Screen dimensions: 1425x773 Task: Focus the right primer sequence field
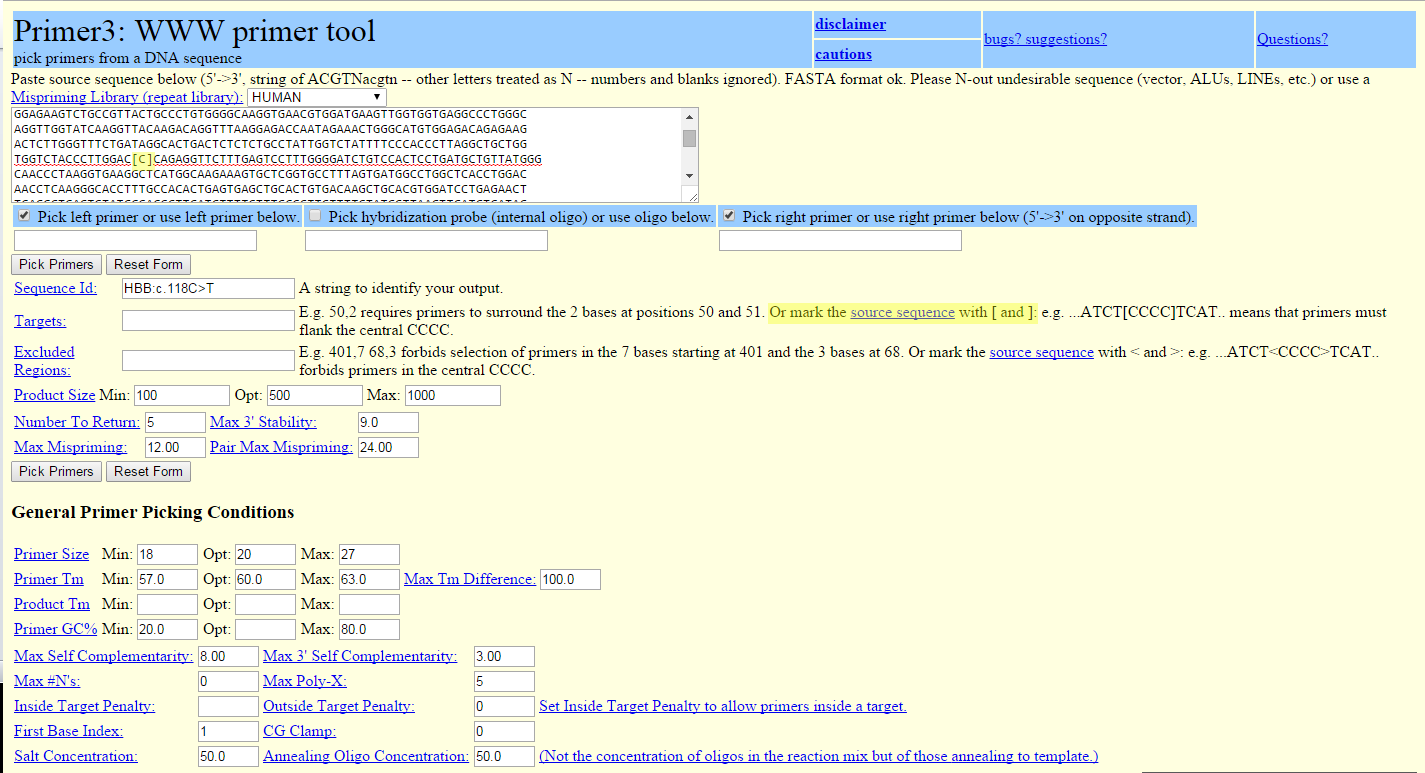(x=840, y=240)
